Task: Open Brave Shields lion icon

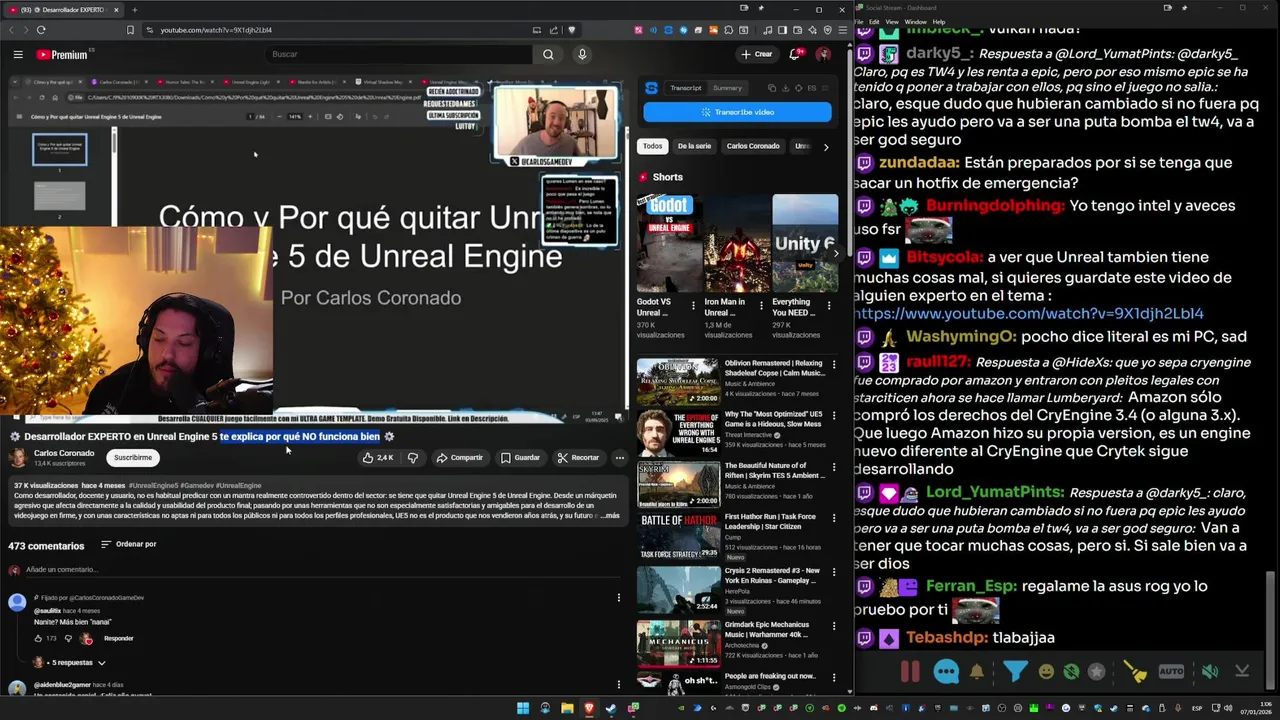Action: coord(572,30)
